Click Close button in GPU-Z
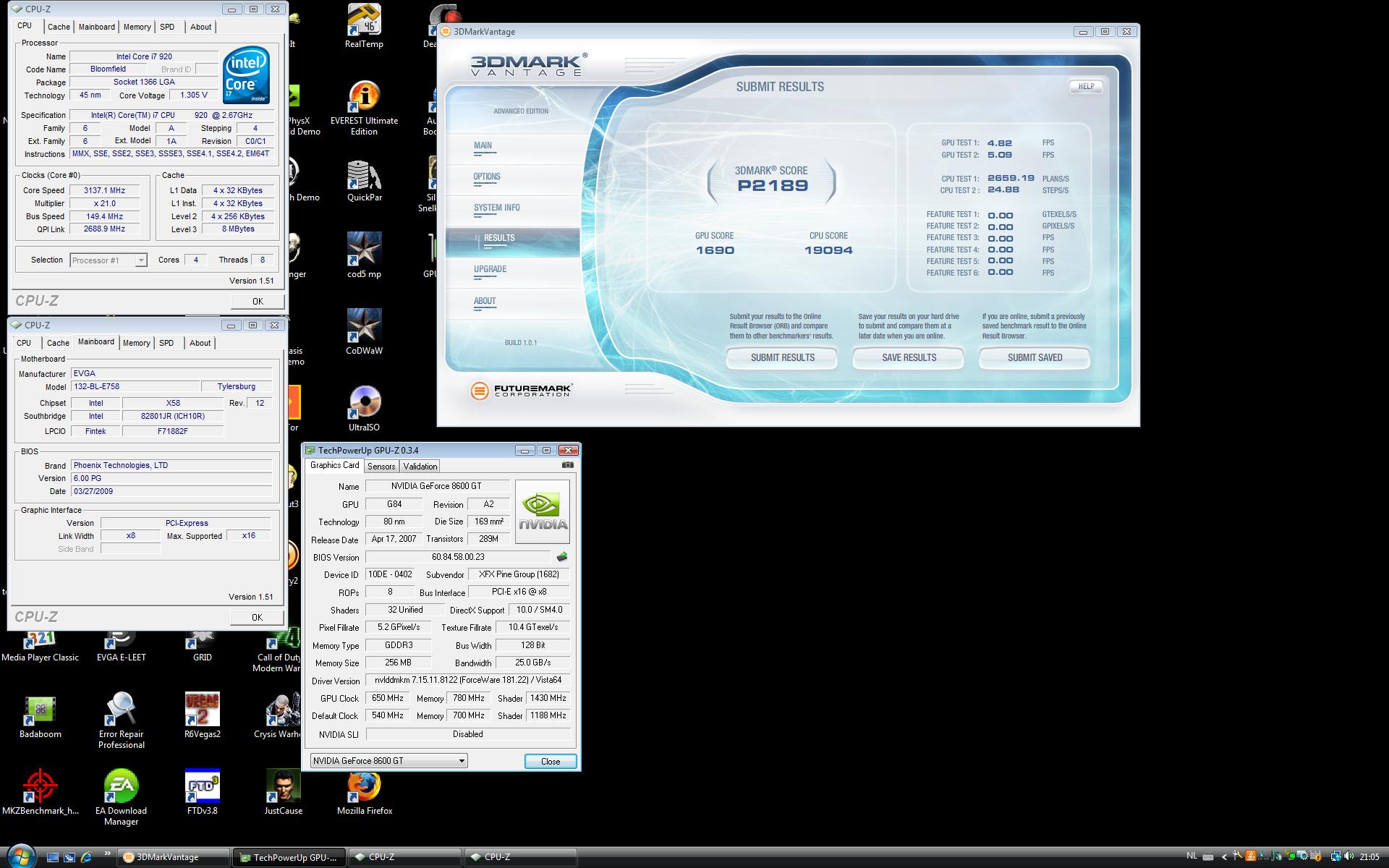This screenshot has height=868, width=1389. [x=551, y=761]
